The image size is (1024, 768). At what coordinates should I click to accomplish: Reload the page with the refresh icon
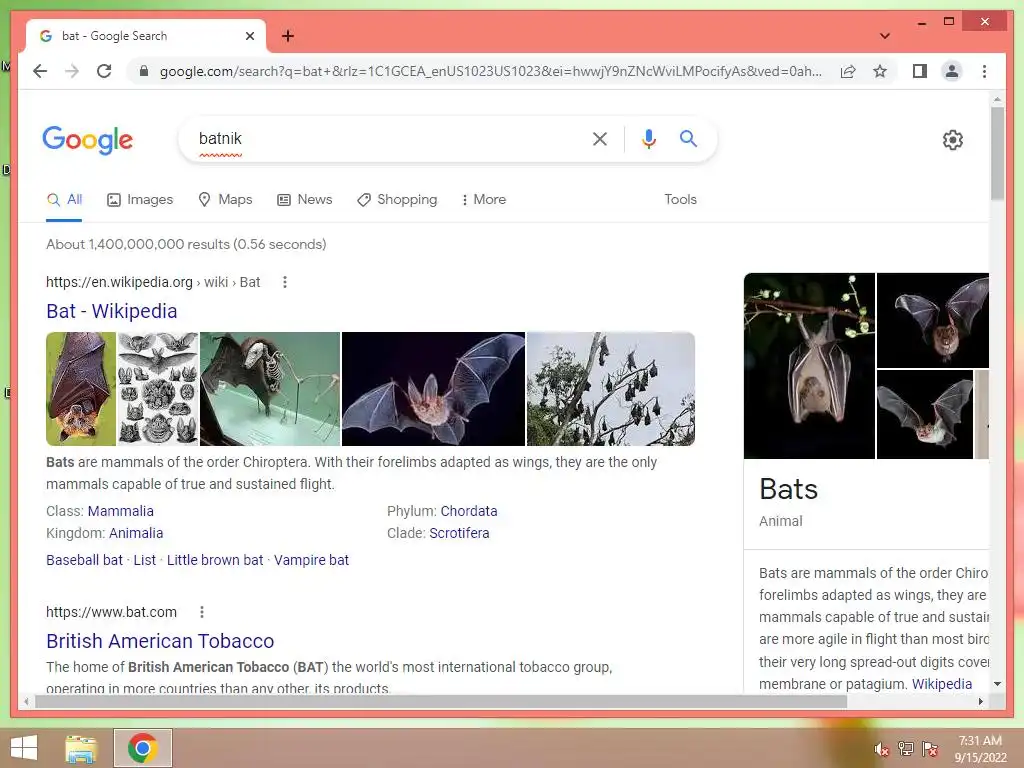coord(104,71)
